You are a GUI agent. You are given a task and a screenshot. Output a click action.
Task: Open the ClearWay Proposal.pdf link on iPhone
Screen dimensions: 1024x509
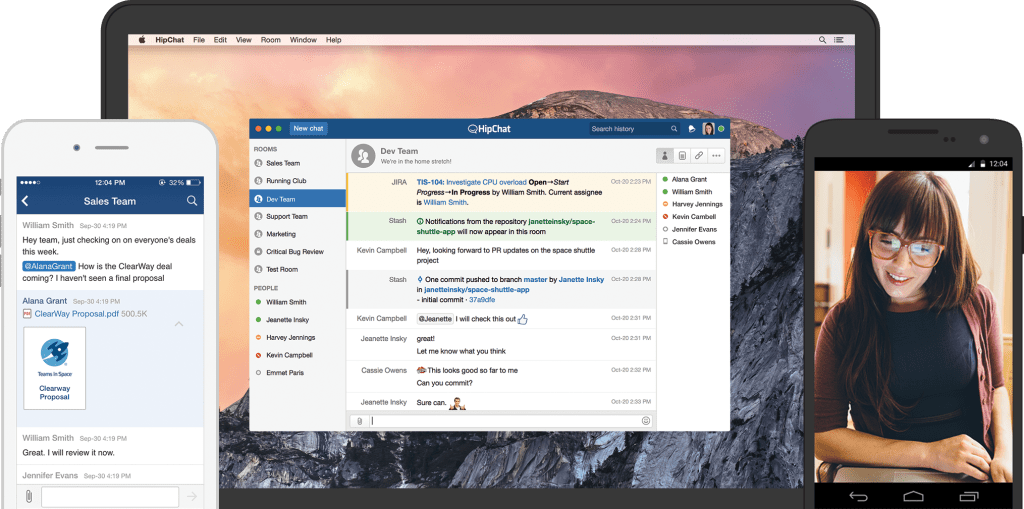pyautogui.click(x=76, y=314)
